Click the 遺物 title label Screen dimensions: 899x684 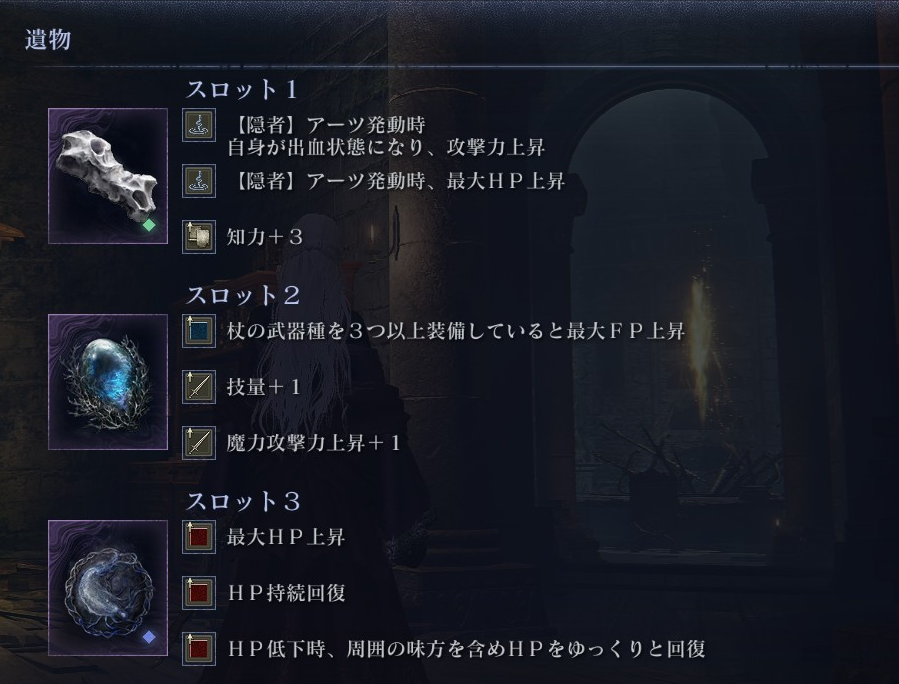tap(48, 40)
